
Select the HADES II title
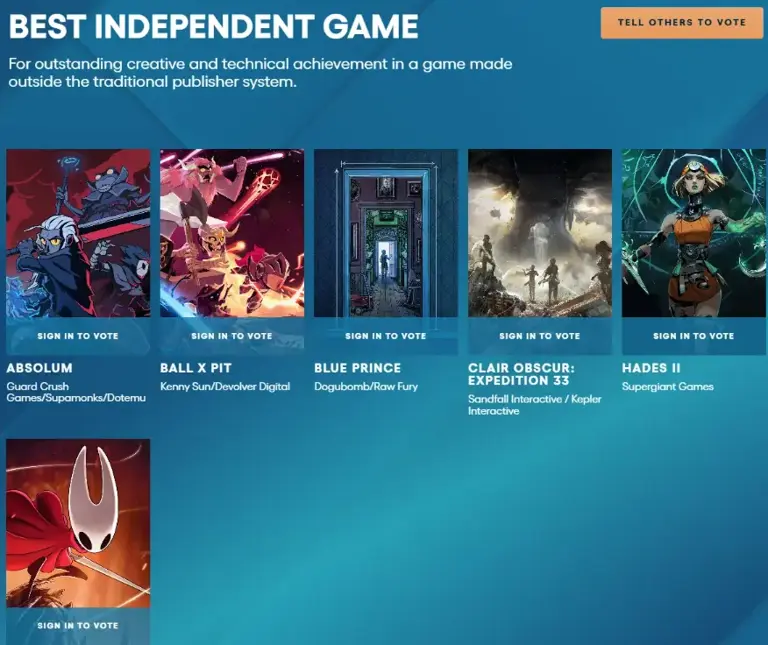[651, 368]
